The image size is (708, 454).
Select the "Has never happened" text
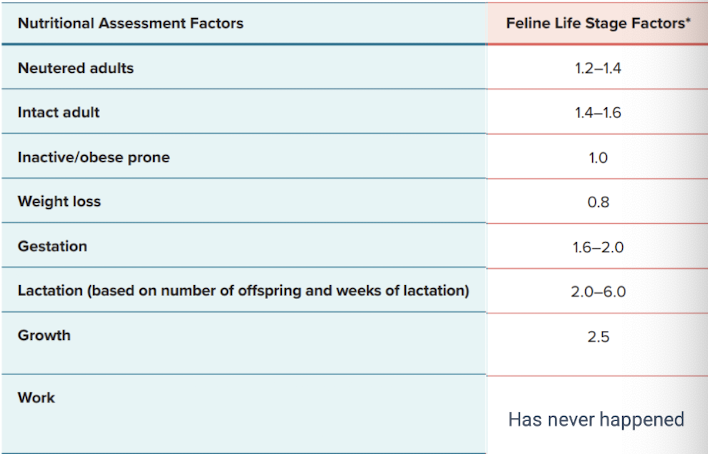pos(596,419)
